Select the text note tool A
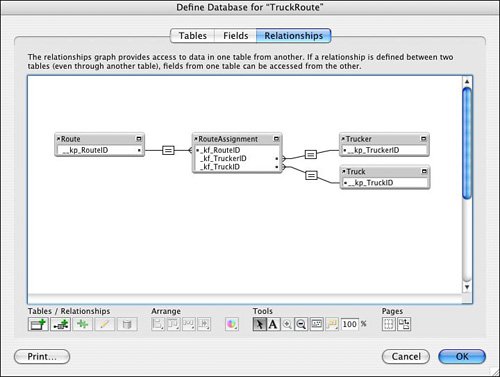The image size is (500, 377). click(273, 324)
